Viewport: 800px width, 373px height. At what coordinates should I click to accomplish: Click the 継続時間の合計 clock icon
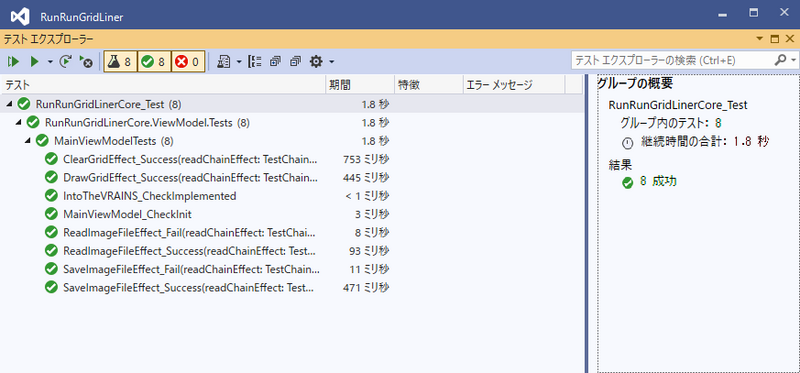click(x=627, y=143)
